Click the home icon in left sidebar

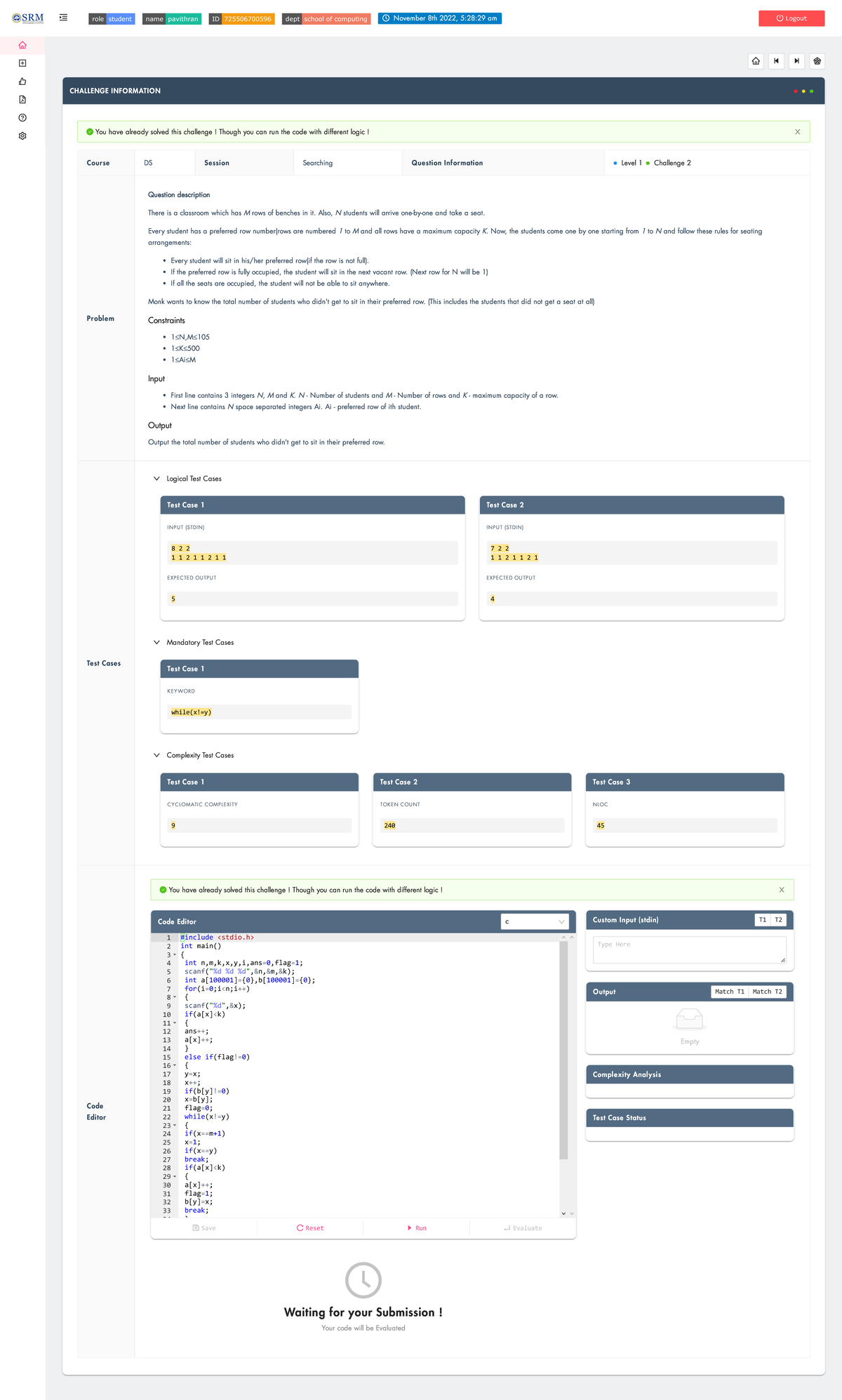pos(22,46)
